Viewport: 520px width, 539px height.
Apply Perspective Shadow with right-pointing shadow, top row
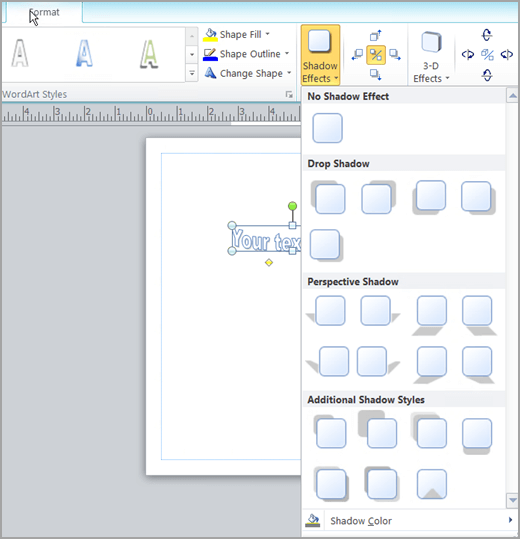[x=380, y=311]
